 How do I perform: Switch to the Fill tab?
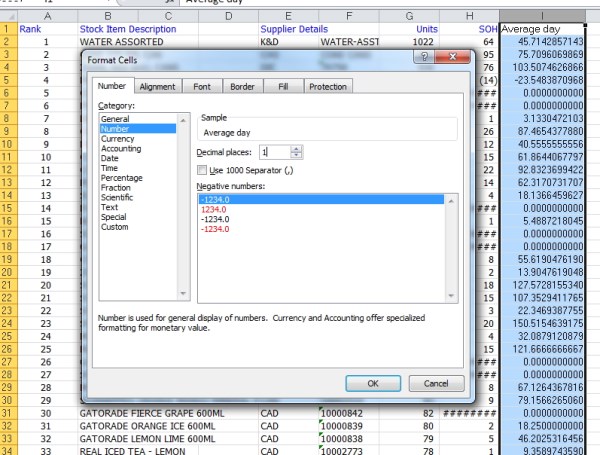(283, 86)
